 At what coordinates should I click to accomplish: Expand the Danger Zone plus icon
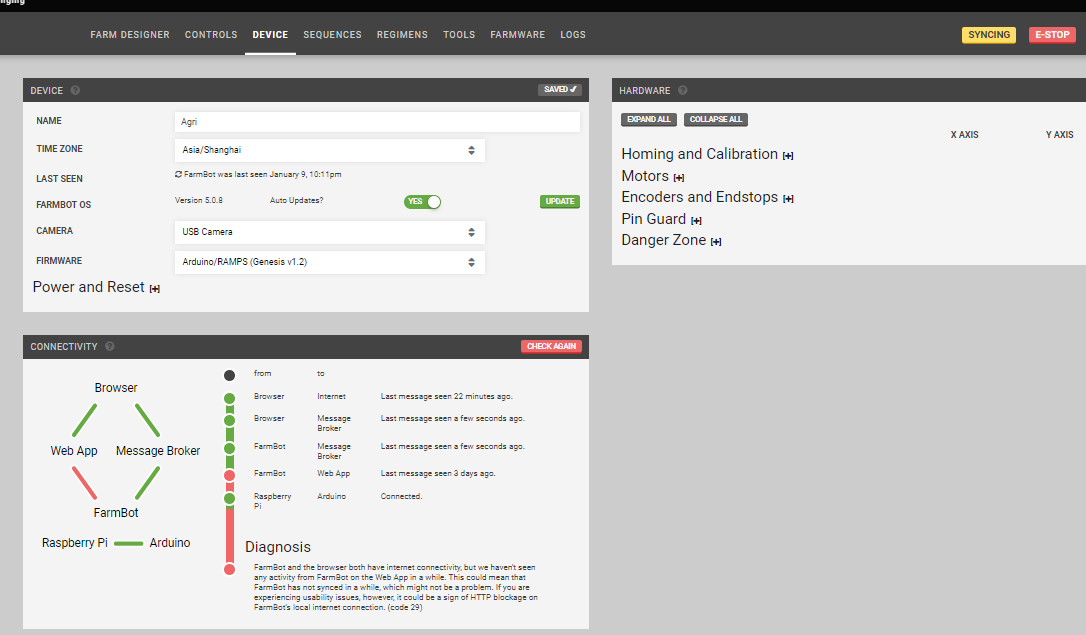click(x=716, y=242)
